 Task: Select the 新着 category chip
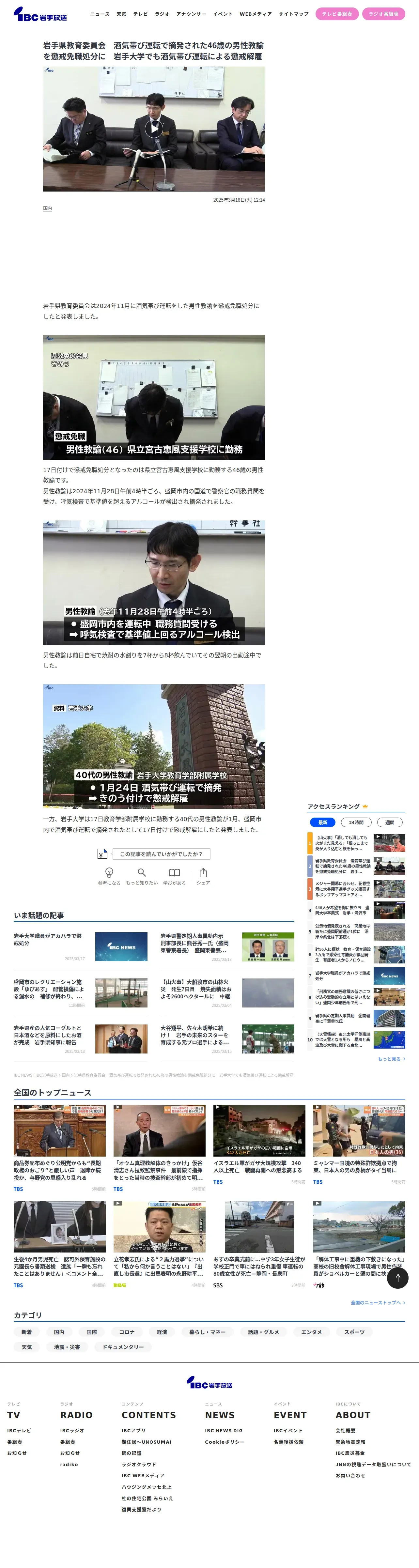pos(27,1332)
